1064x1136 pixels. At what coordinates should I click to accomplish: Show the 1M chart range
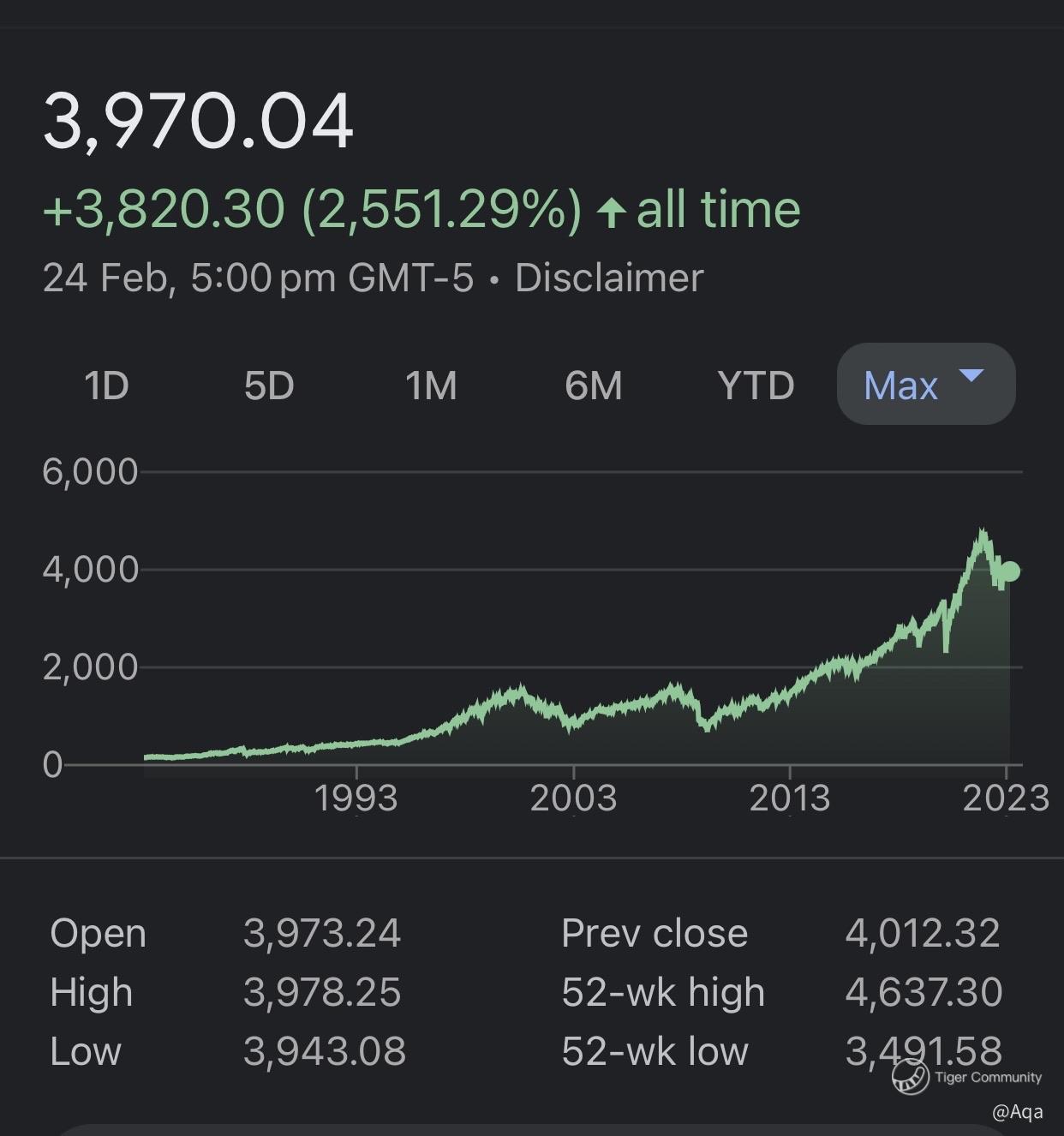pyautogui.click(x=431, y=386)
